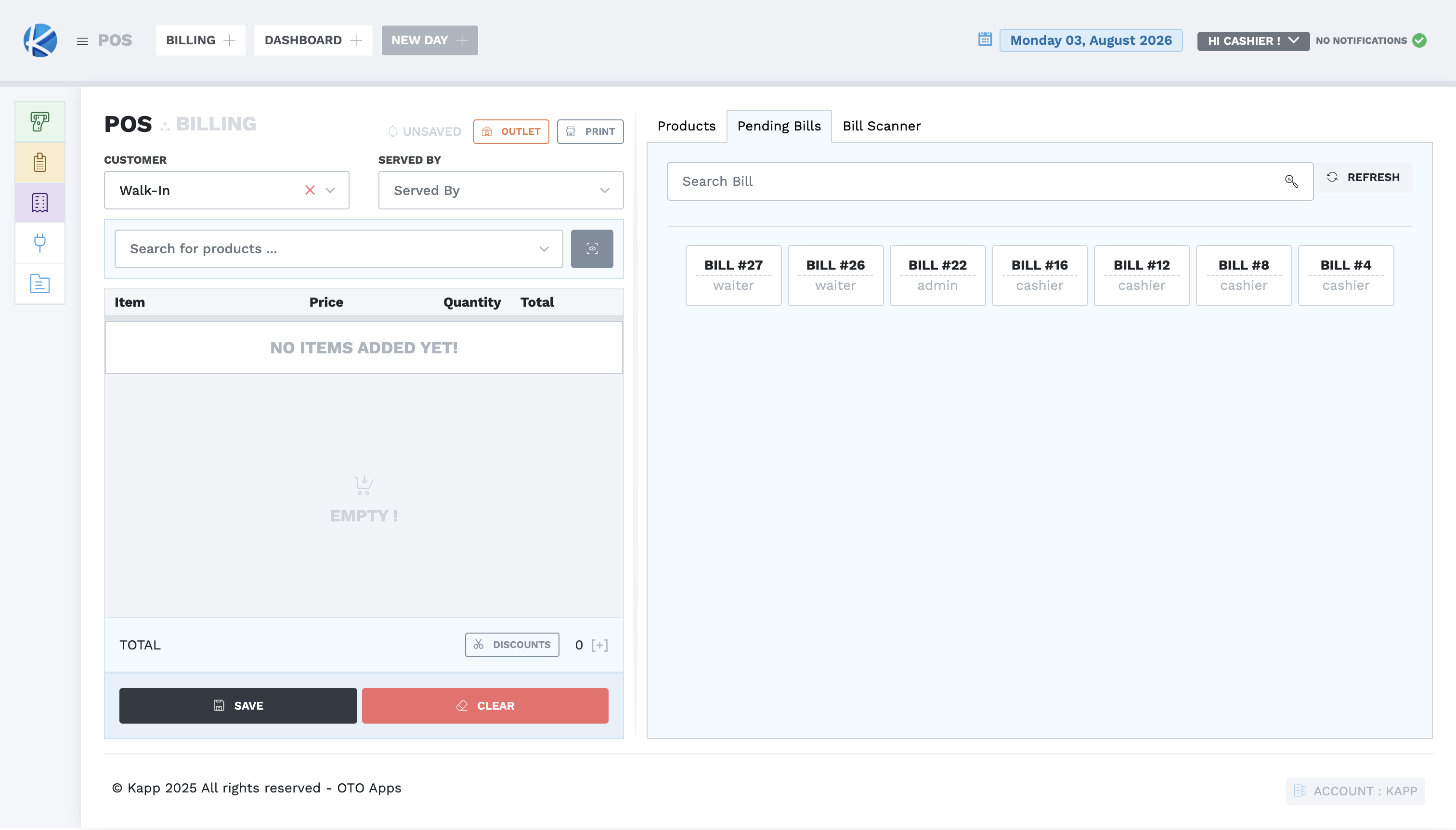Open the clipboard icon in sidebar
The image size is (1456, 830).
coord(40,162)
